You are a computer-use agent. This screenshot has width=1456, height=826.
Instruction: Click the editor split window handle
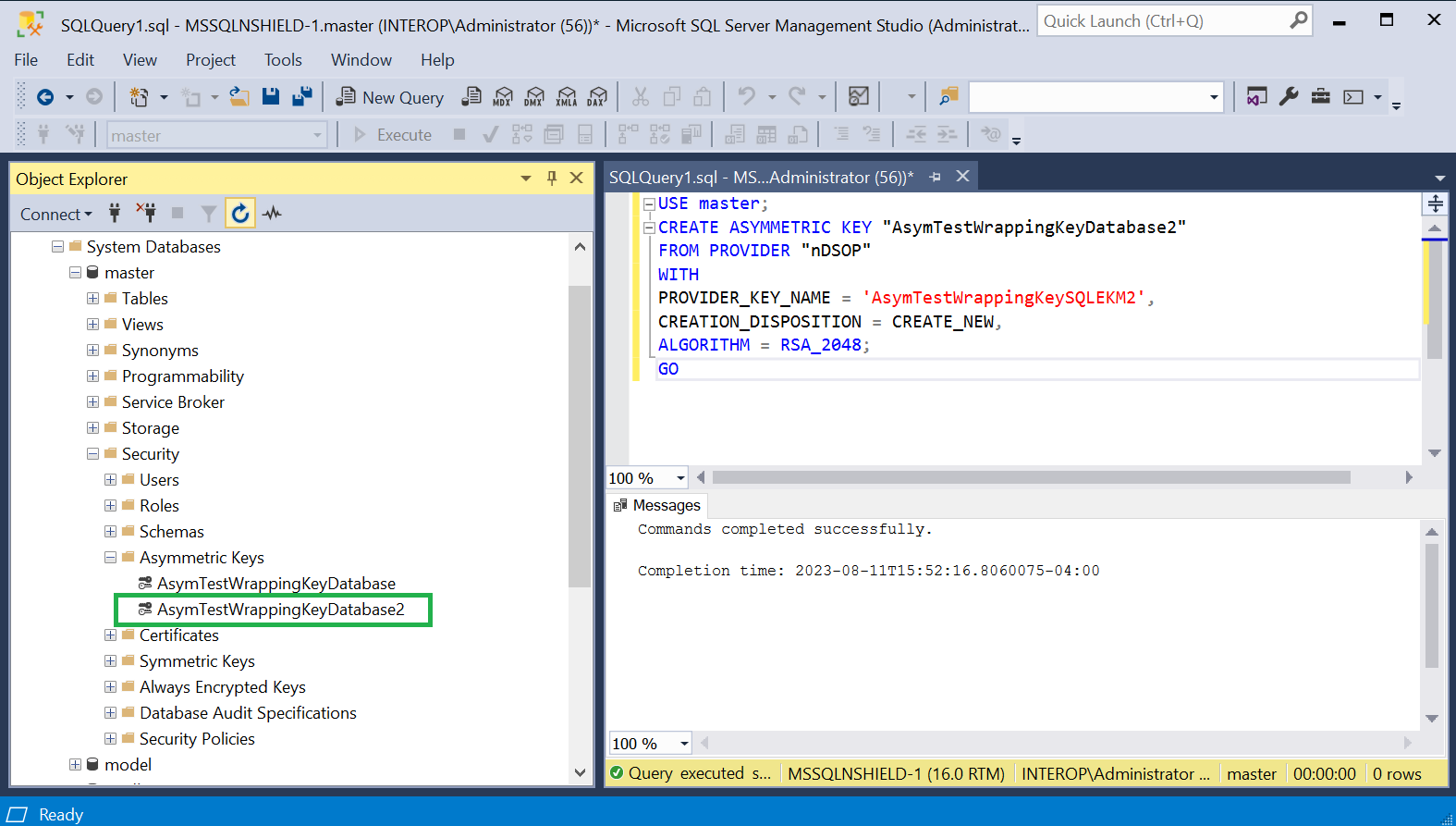1435,203
